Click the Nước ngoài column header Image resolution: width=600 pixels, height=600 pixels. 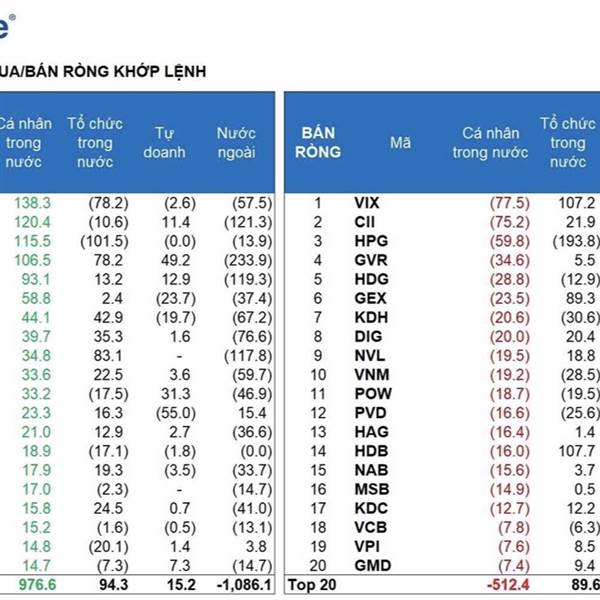[236, 143]
